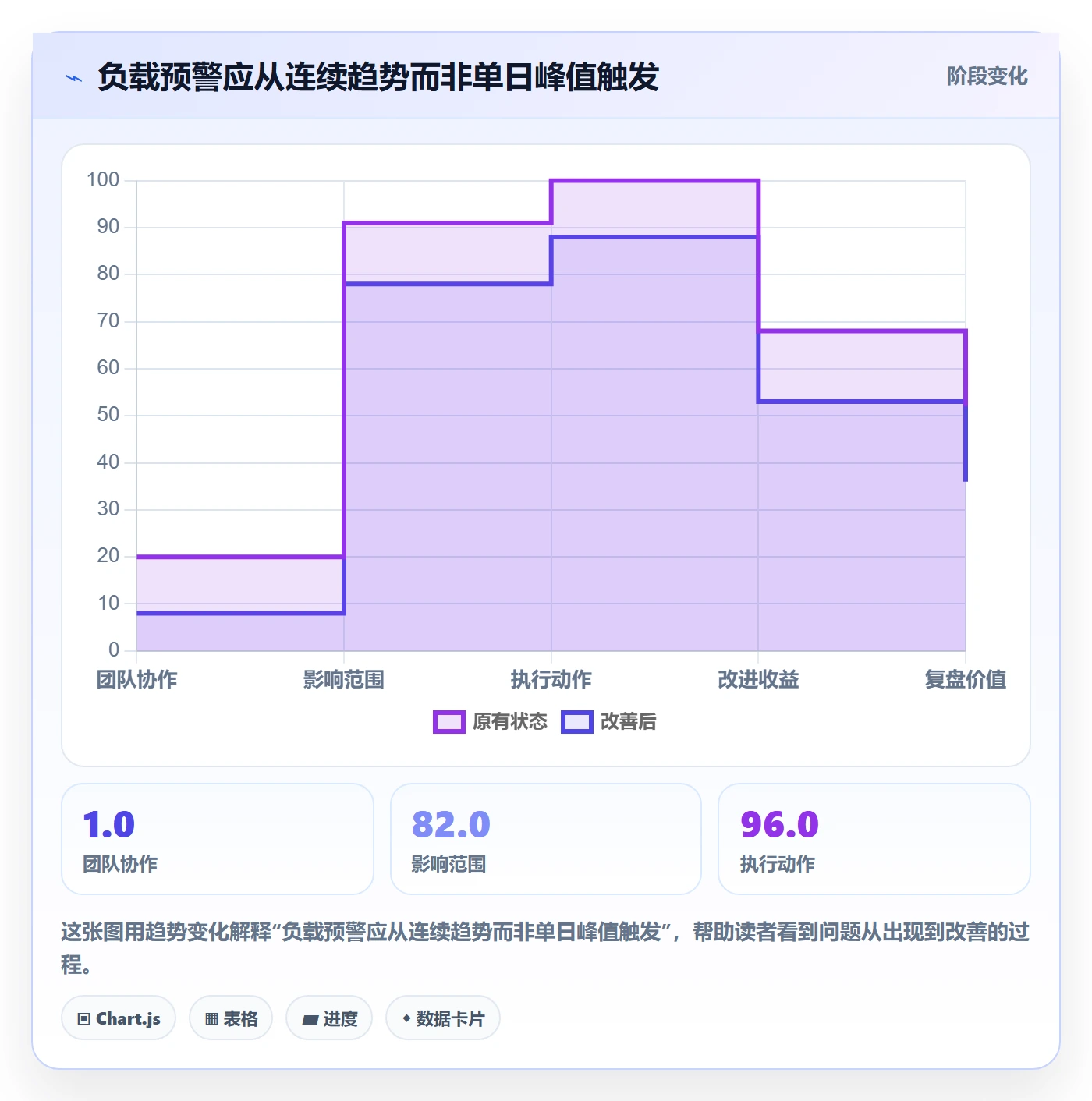Select the 表格 tag
This screenshot has height=1101, width=1092.
tap(231, 1018)
